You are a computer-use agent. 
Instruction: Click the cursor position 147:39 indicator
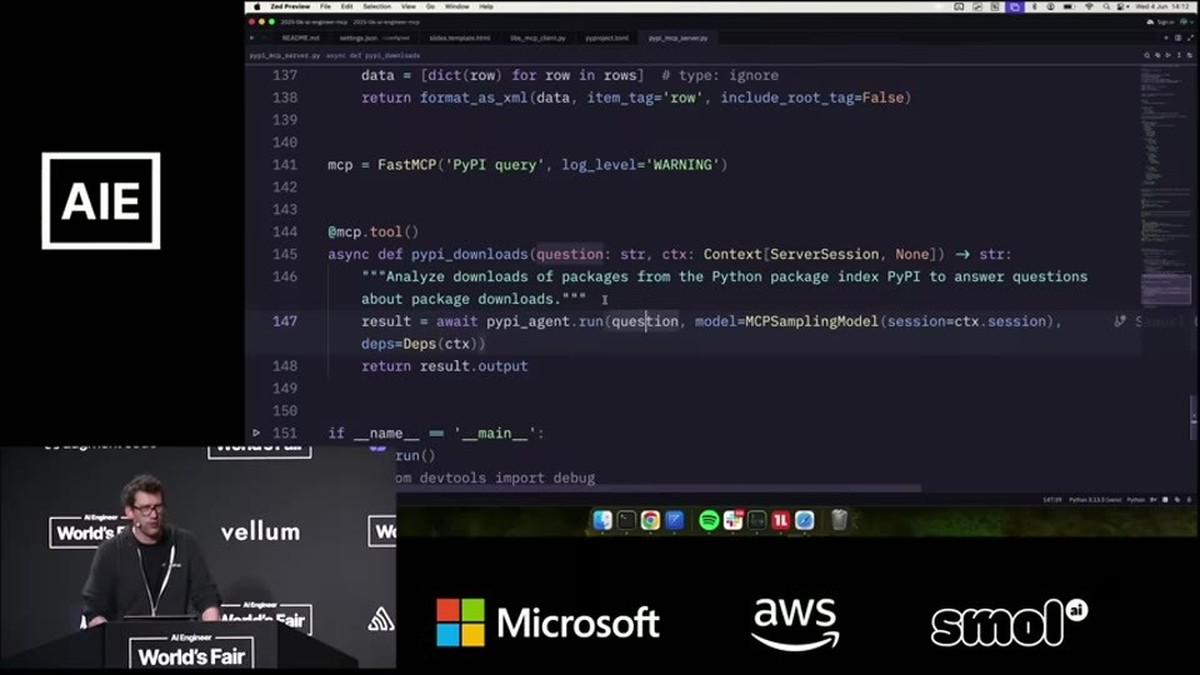coord(1052,499)
